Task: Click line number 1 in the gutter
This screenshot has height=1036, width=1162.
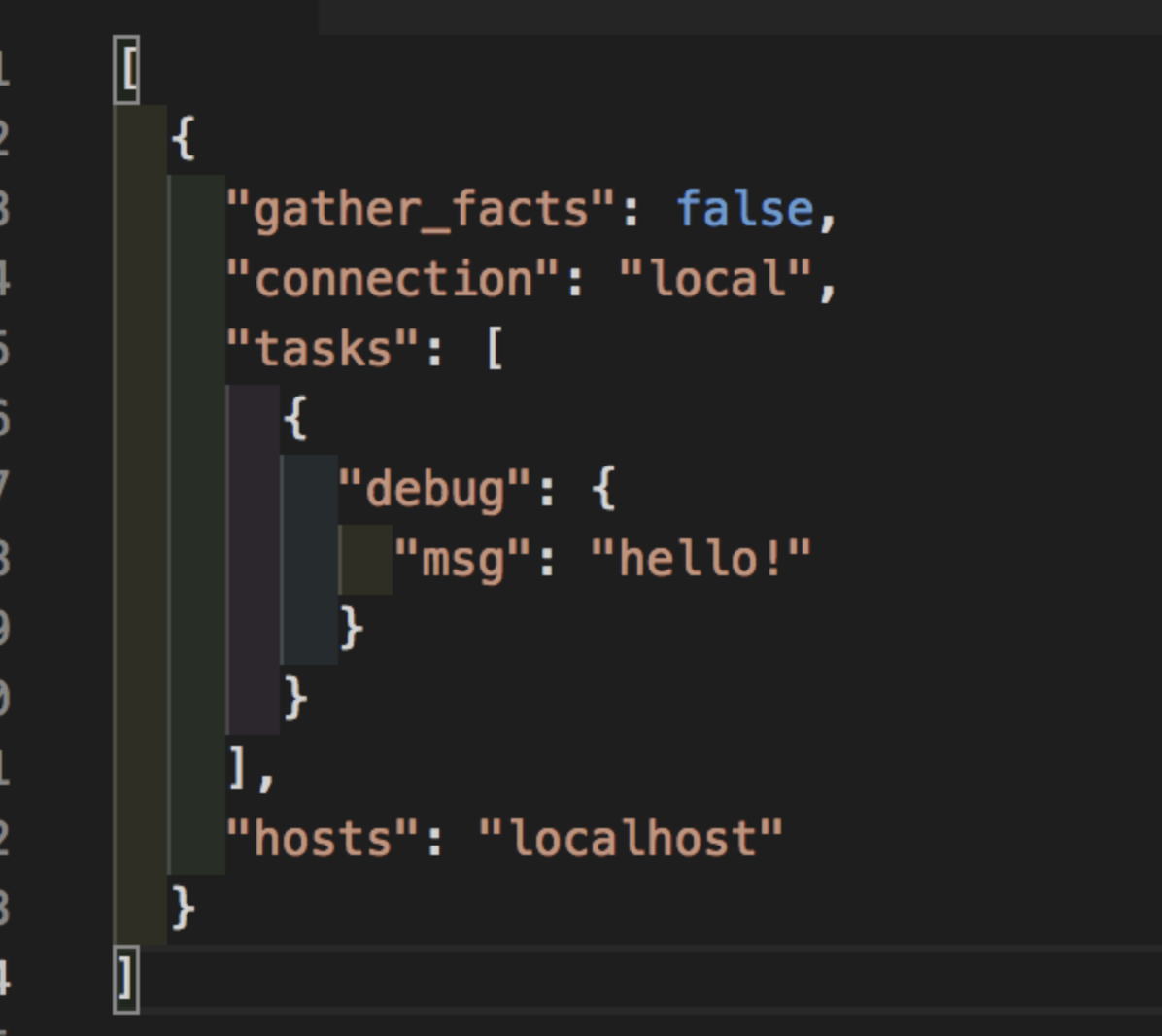Action: pos(5,68)
